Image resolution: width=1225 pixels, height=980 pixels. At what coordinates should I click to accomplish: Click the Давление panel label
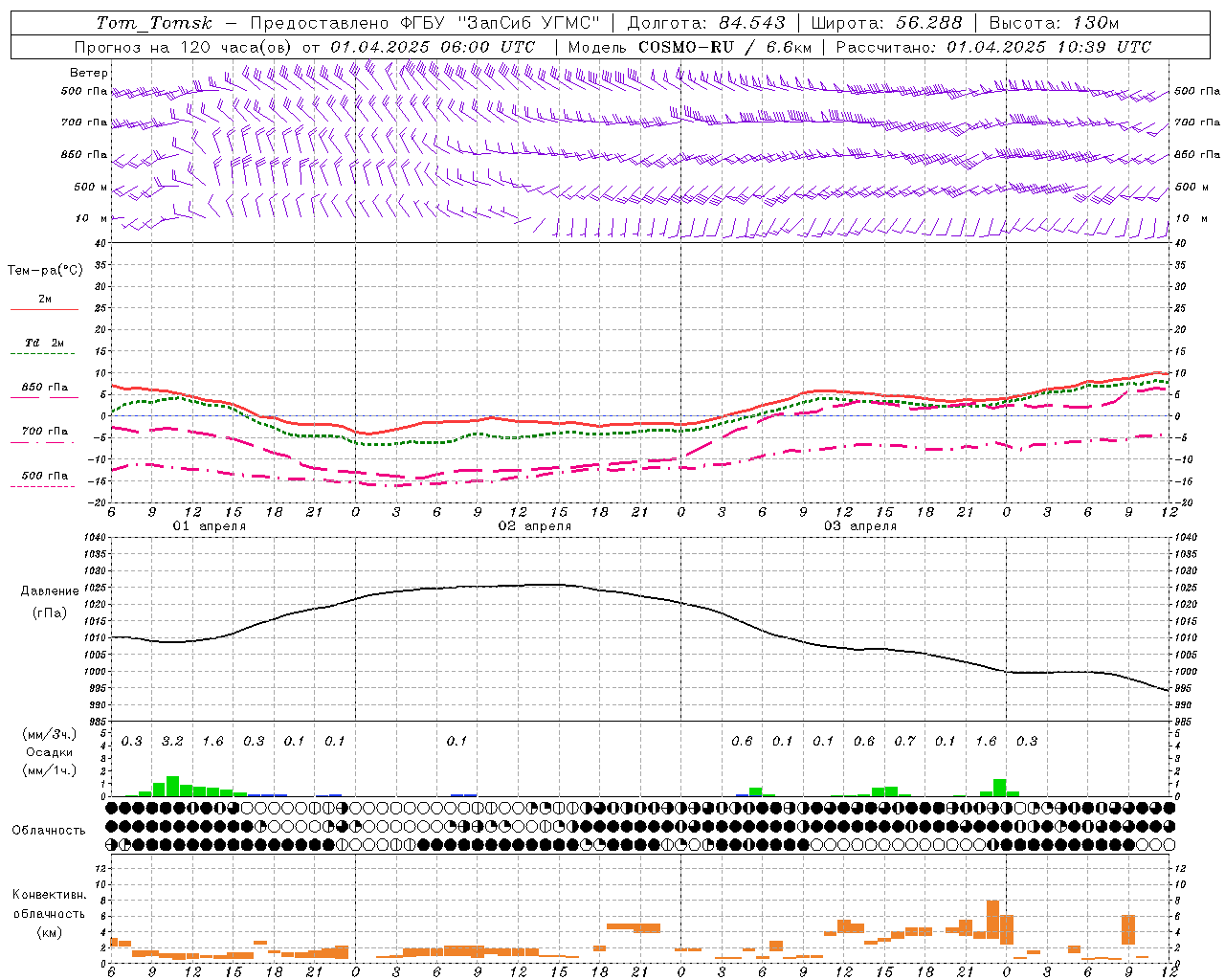pos(50,591)
